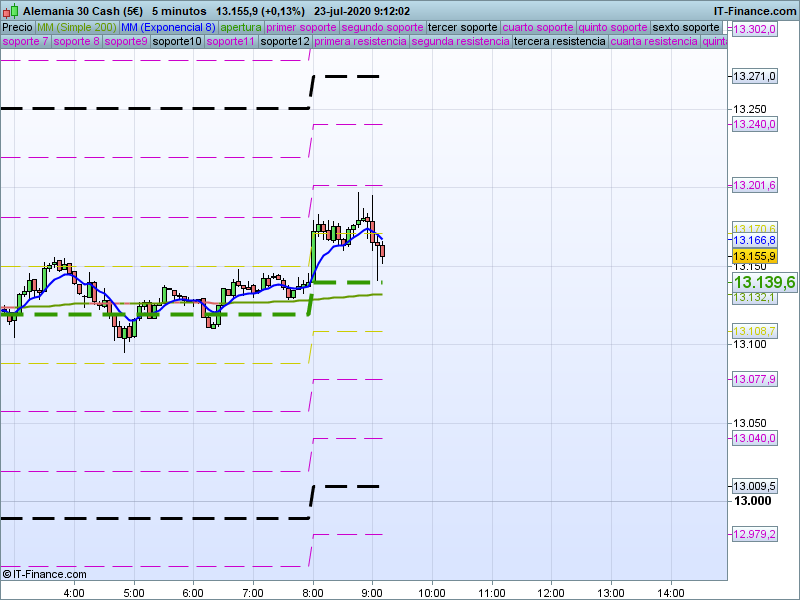Click the 5 minutos timeframe text
Image resolution: width=800 pixels, height=600 pixels.
179,11
